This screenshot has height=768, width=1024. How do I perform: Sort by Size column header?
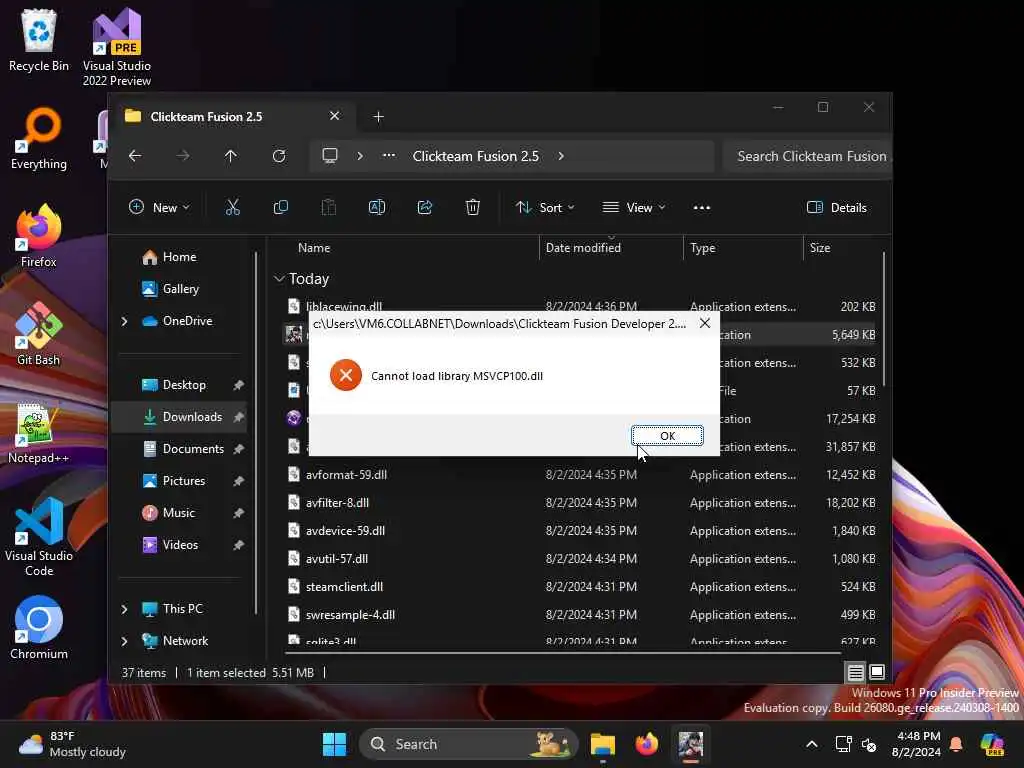click(820, 248)
